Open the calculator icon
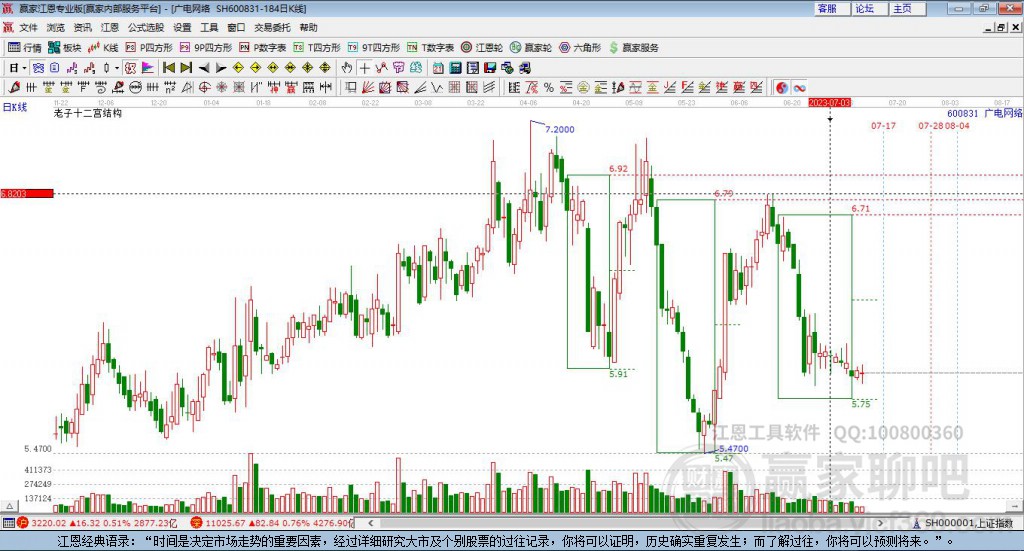This screenshot has height=551, width=1024. pyautogui.click(x=455, y=68)
